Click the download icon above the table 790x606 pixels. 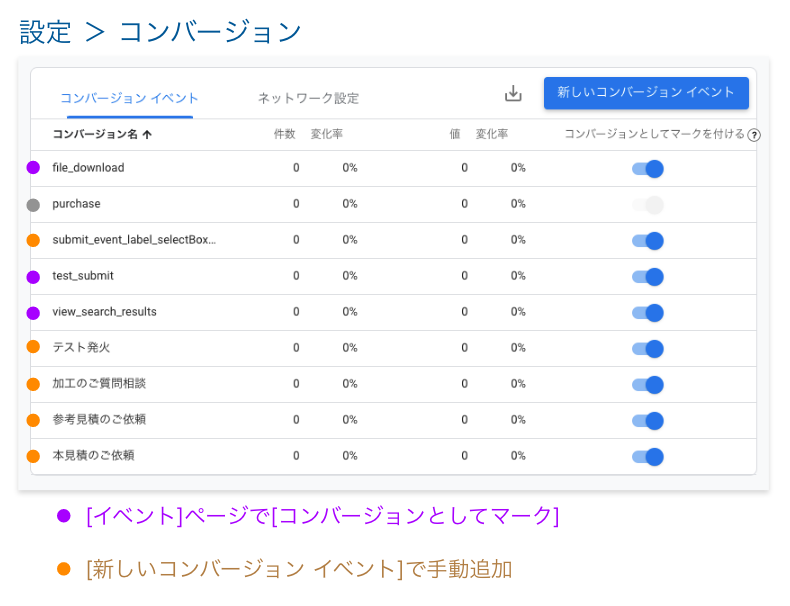point(513,93)
